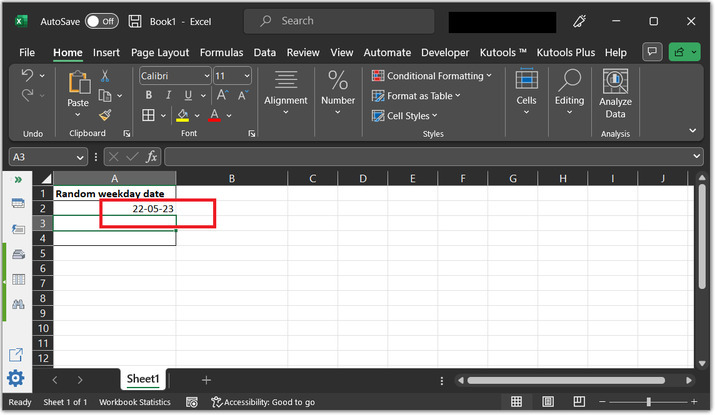This screenshot has height=415, width=715.
Task: Click the Name Box showing A3
Action: [x=47, y=157]
